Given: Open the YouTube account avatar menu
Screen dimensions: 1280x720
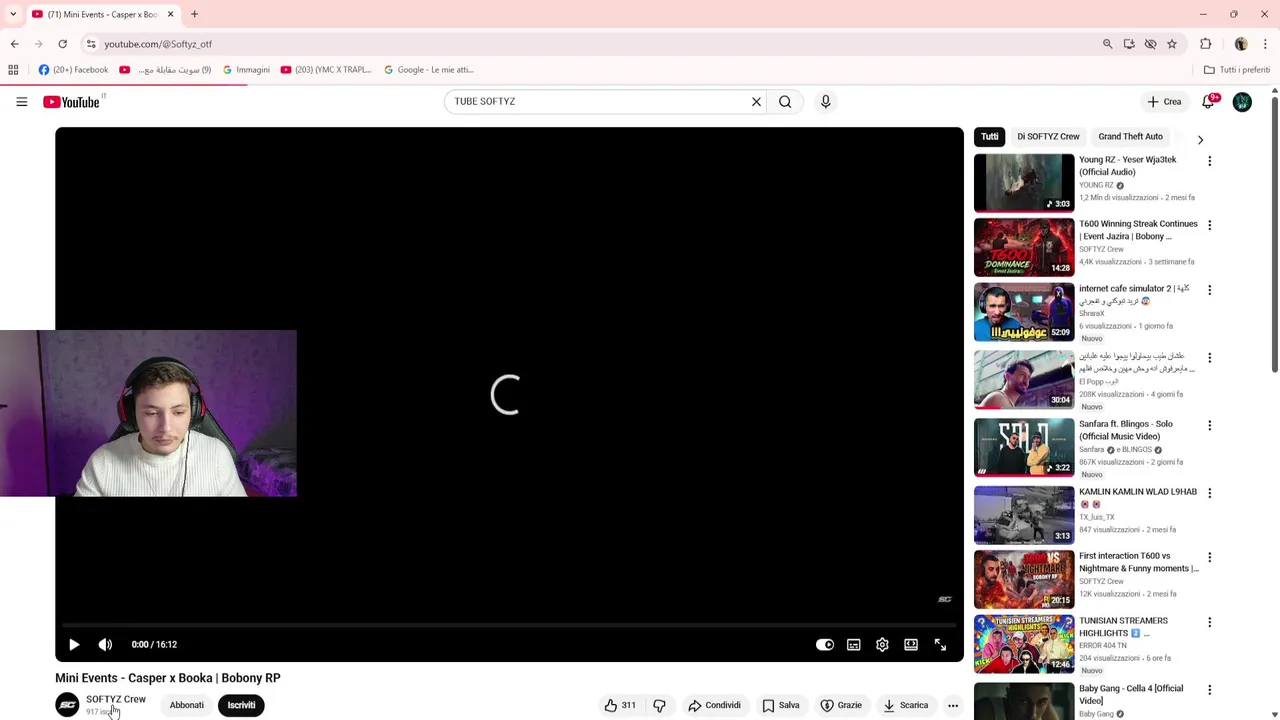Looking at the screenshot, I should pyautogui.click(x=1242, y=101).
